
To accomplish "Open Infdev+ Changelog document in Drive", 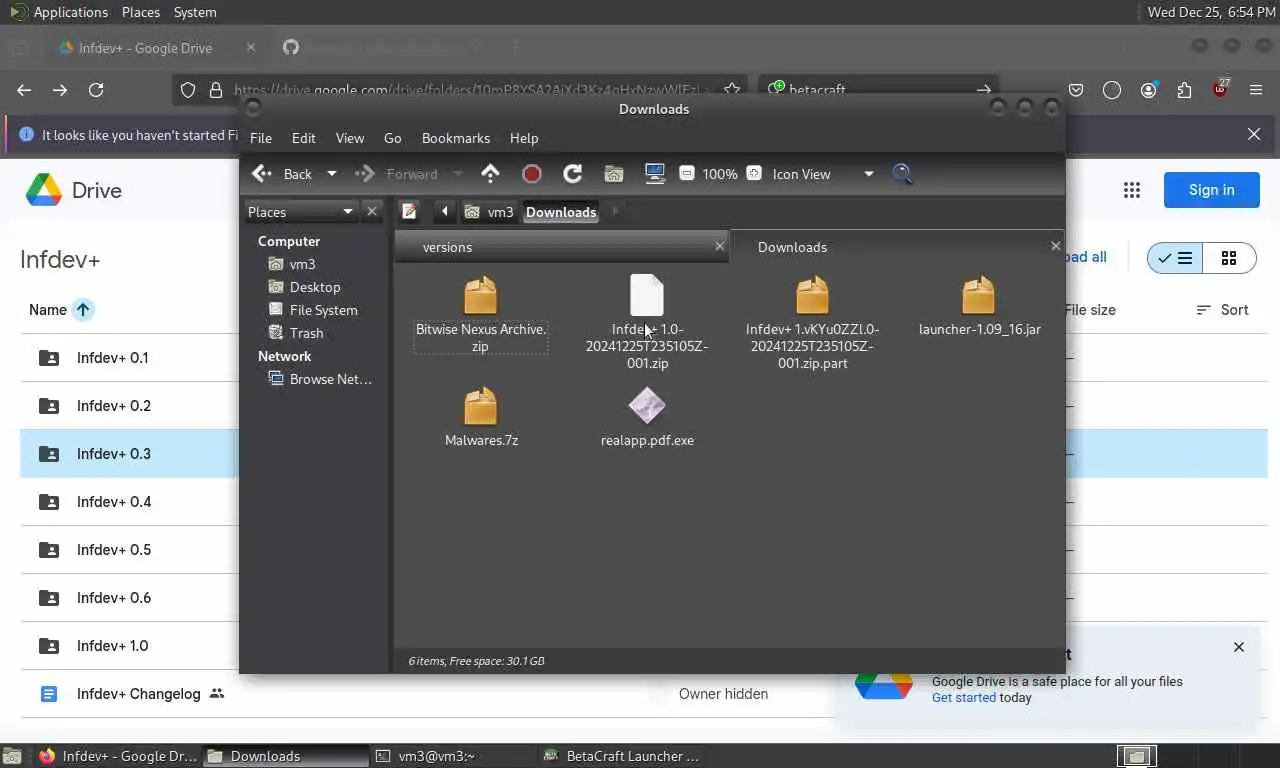I will (x=138, y=694).
